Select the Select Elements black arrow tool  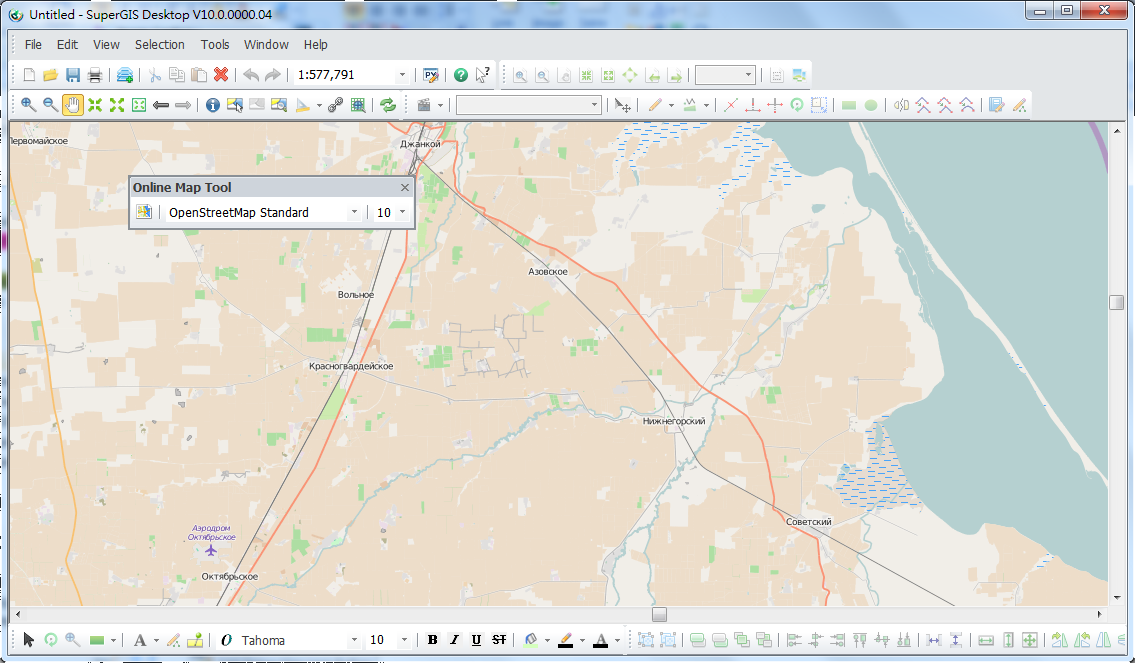click(x=29, y=640)
